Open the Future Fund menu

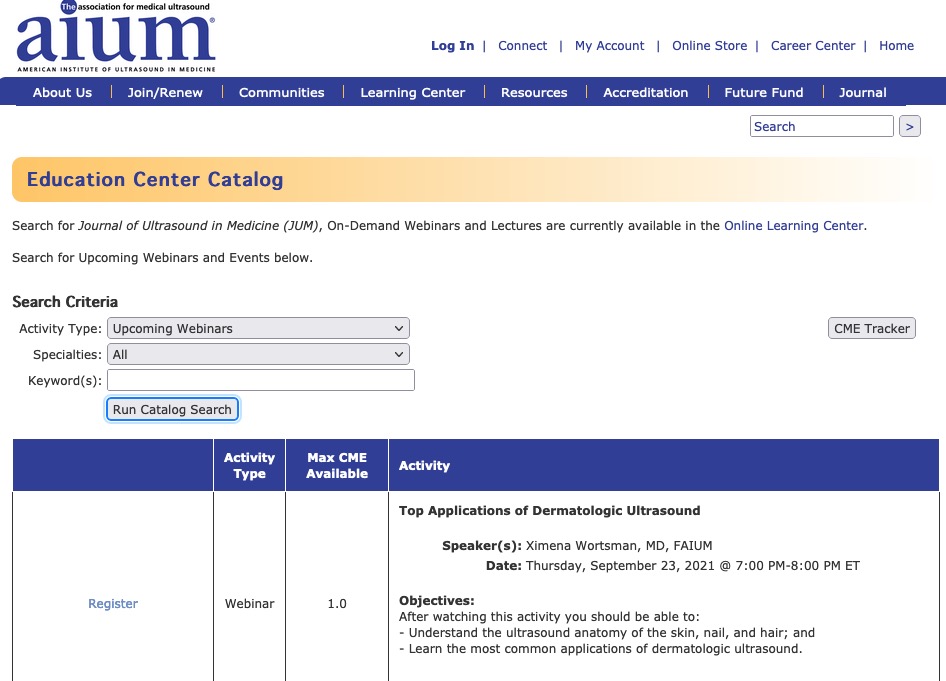click(764, 92)
